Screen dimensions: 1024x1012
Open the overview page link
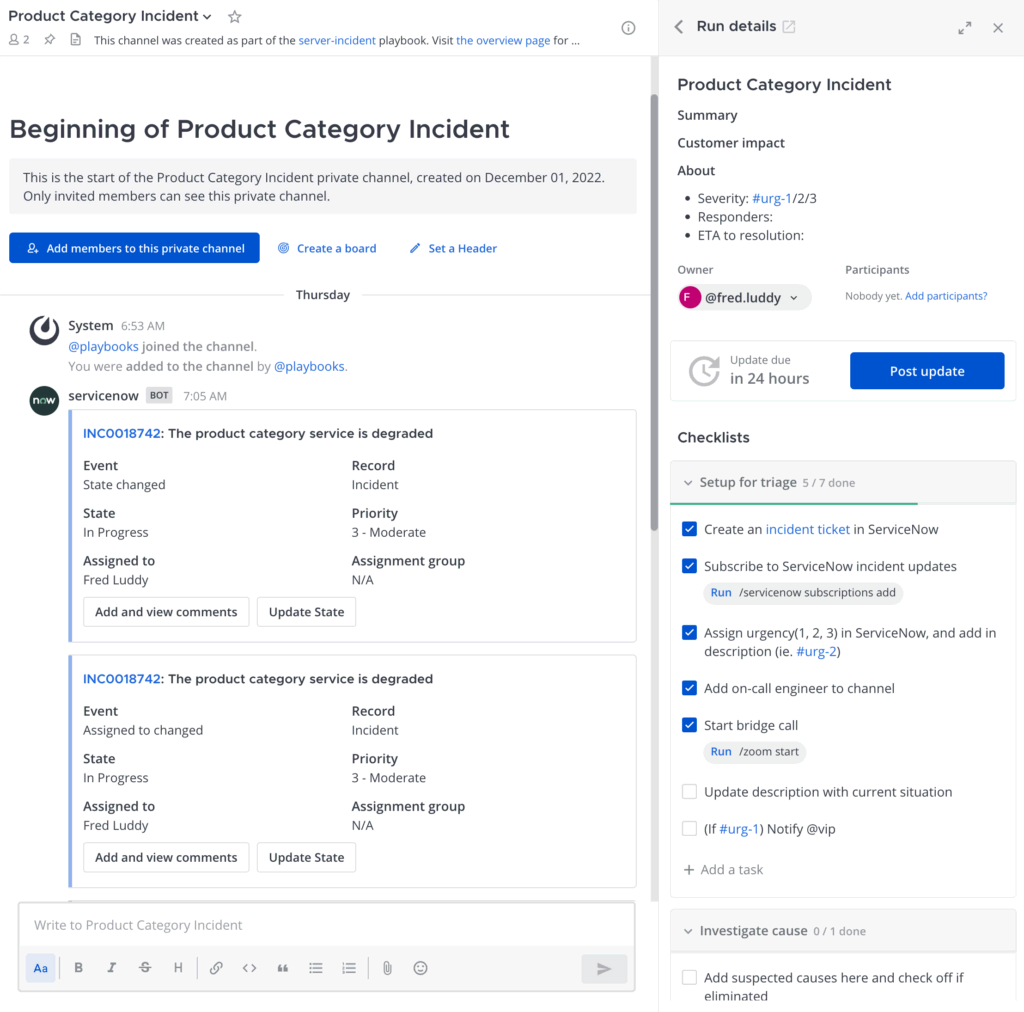tap(503, 40)
